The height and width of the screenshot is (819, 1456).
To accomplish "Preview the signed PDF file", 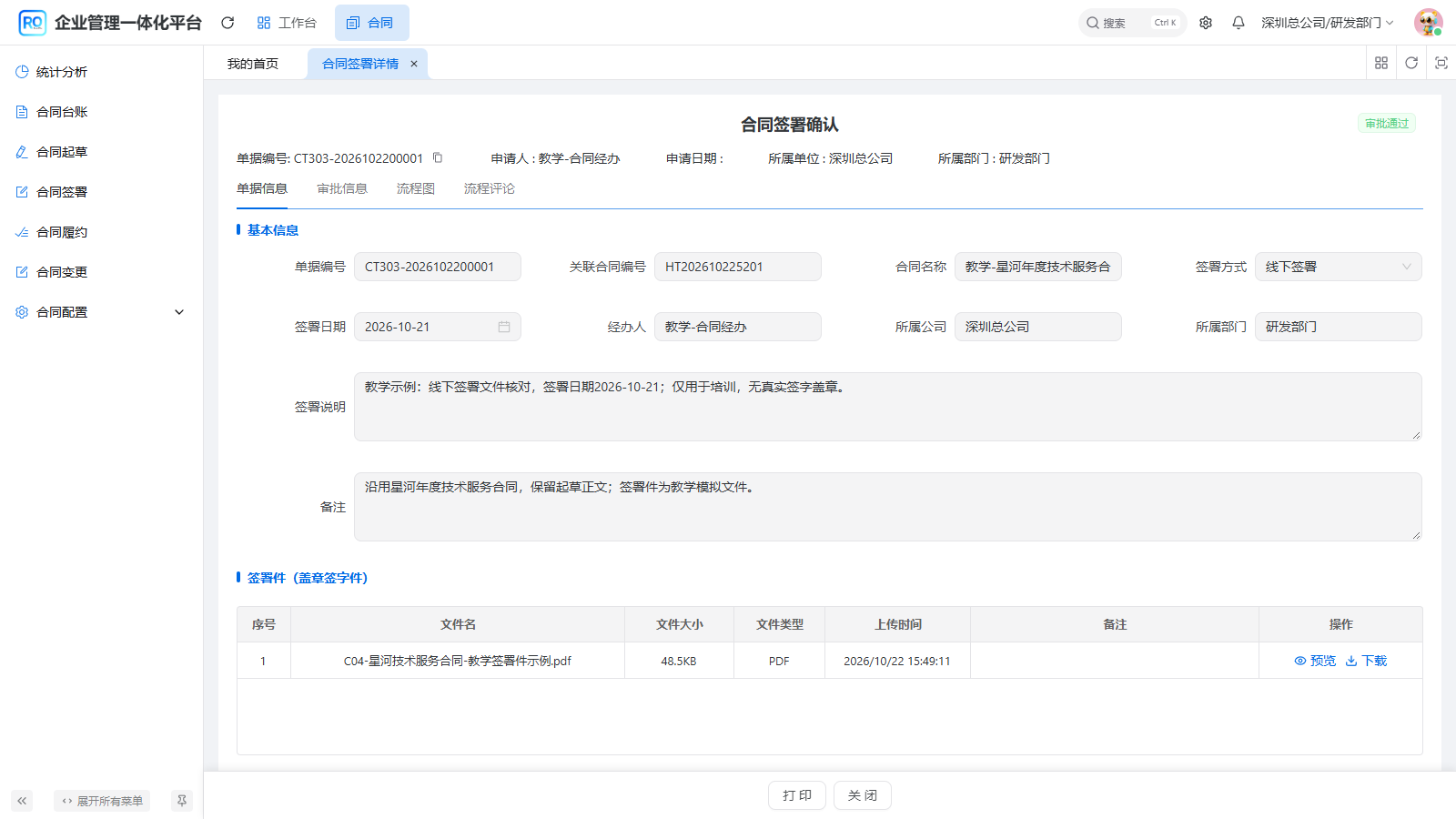I will (x=1315, y=661).
